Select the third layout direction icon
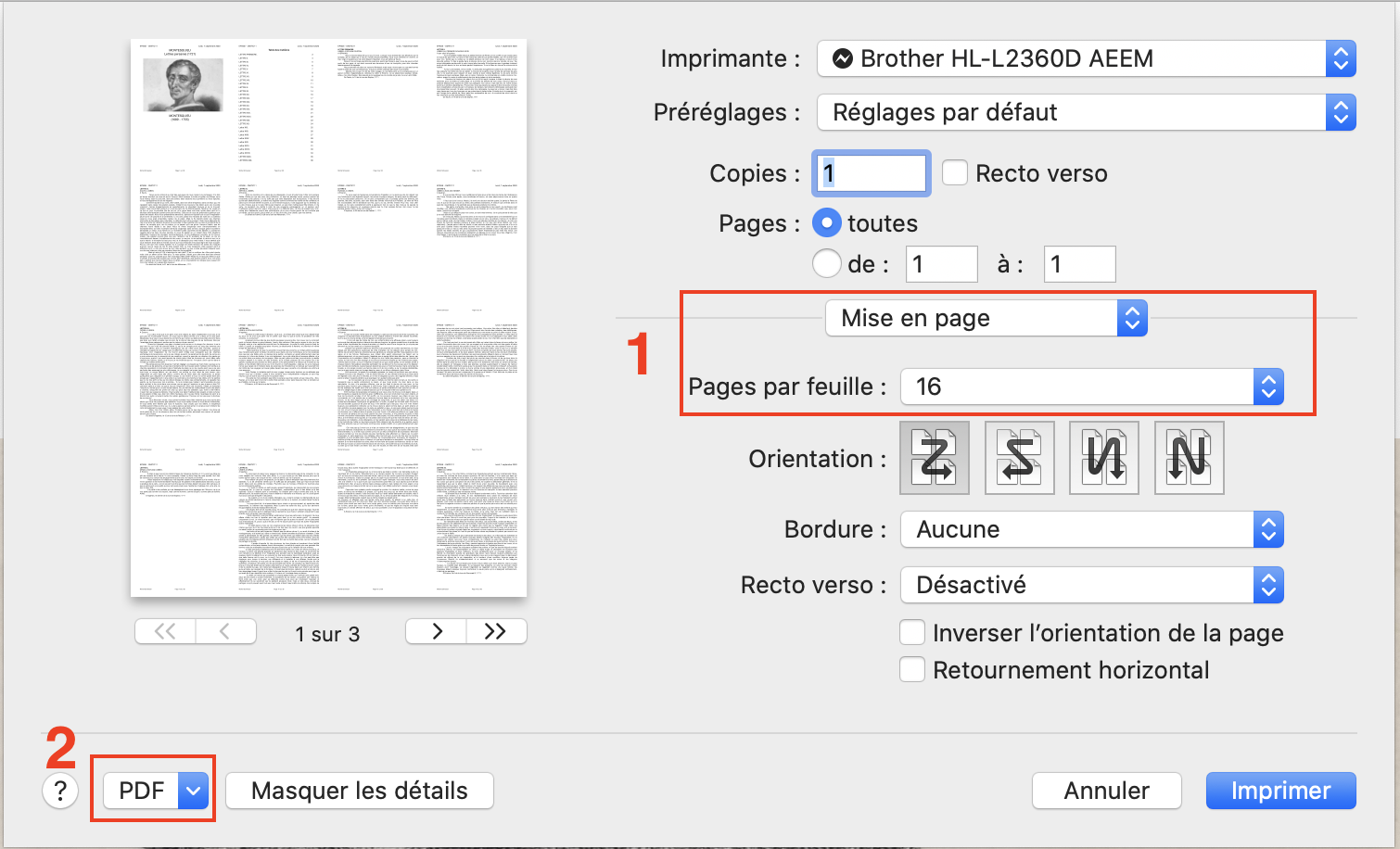 tap(1103, 458)
